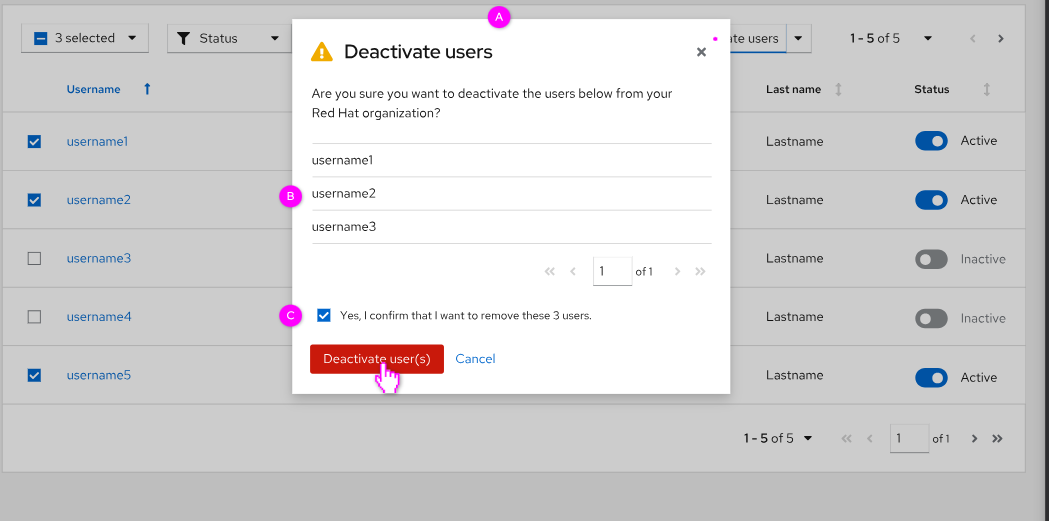The width and height of the screenshot is (1049, 521).
Task: Click the dialog page number input field
Action: pyautogui.click(x=612, y=271)
